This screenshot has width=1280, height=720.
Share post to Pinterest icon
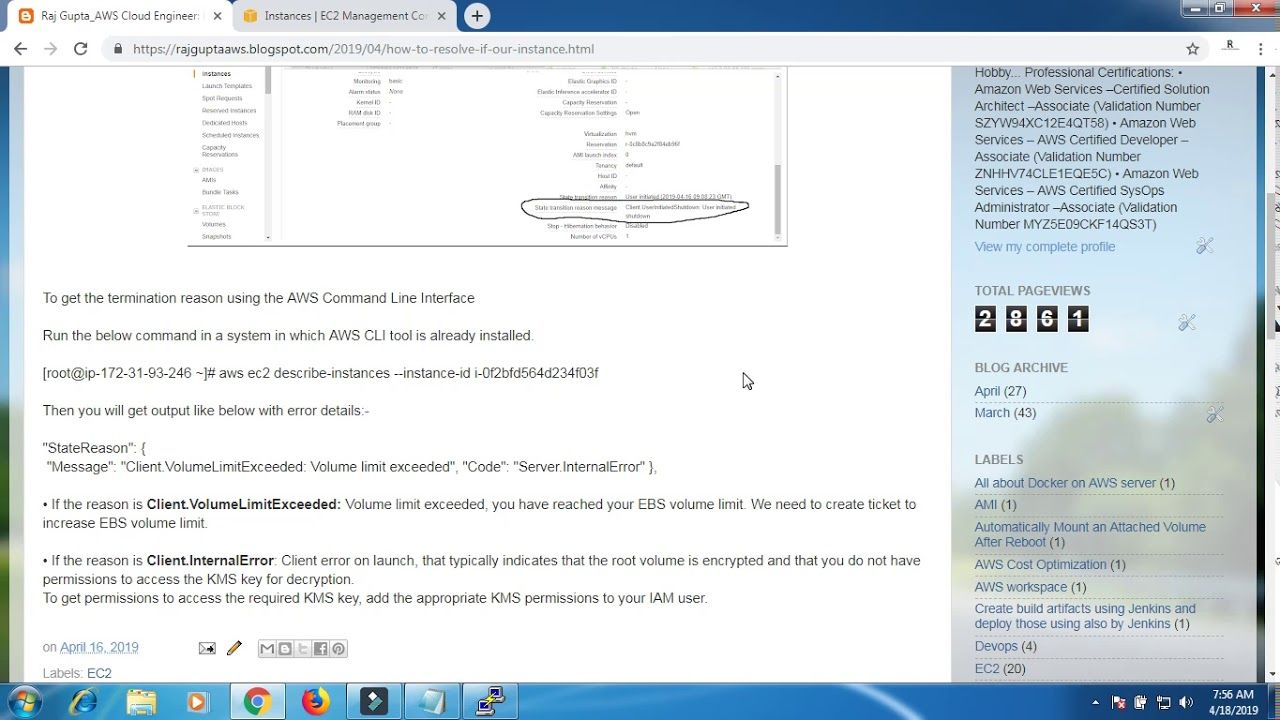click(x=339, y=648)
